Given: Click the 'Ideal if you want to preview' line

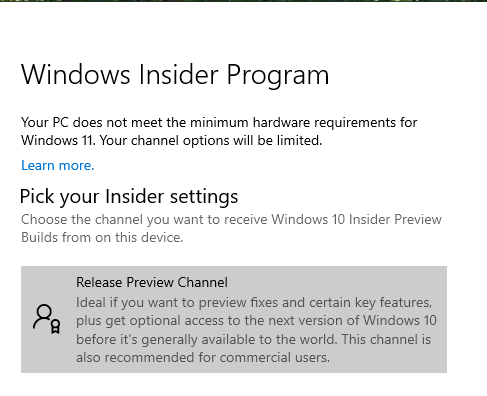Looking at the screenshot, I should [254, 302].
